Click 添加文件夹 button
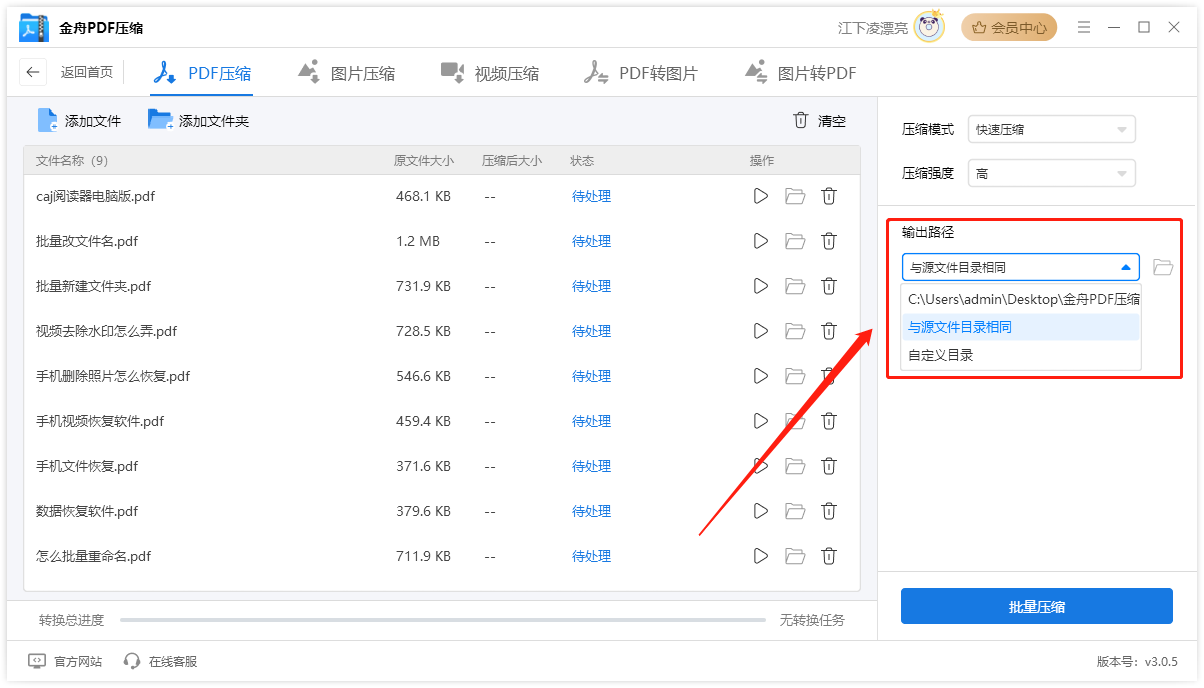This screenshot has height=688, width=1204. (198, 121)
